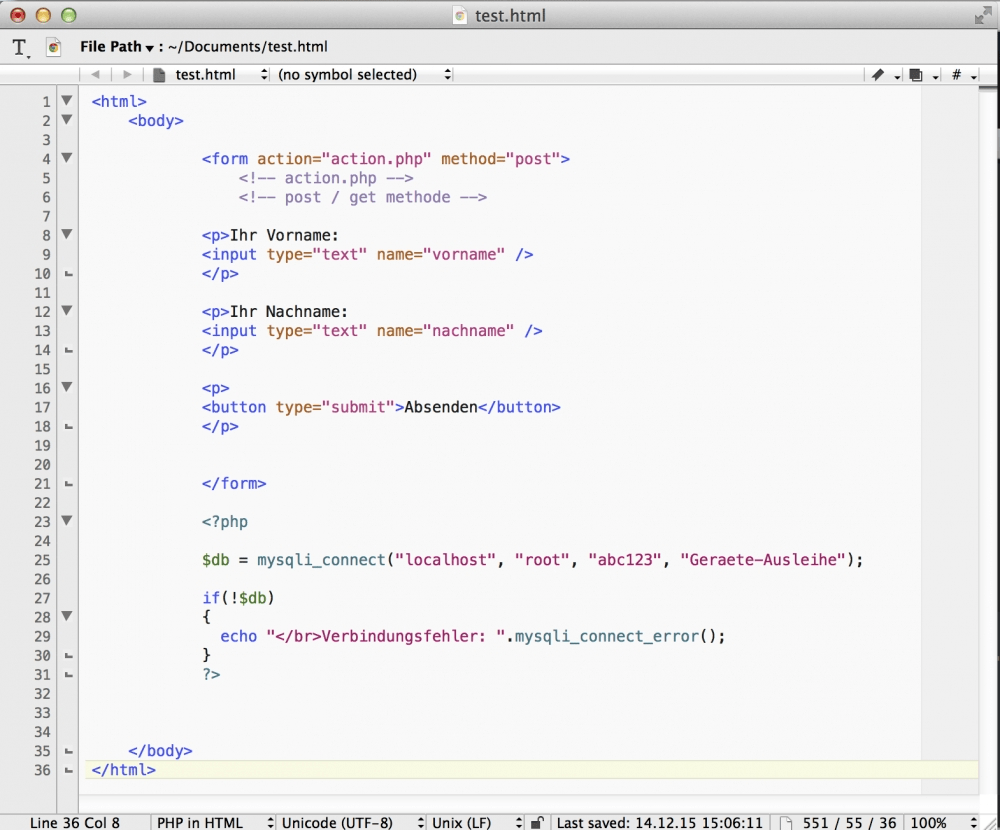1000x830 pixels.
Task: Click the fold end marker line 31
Action: pyautogui.click(x=69, y=675)
